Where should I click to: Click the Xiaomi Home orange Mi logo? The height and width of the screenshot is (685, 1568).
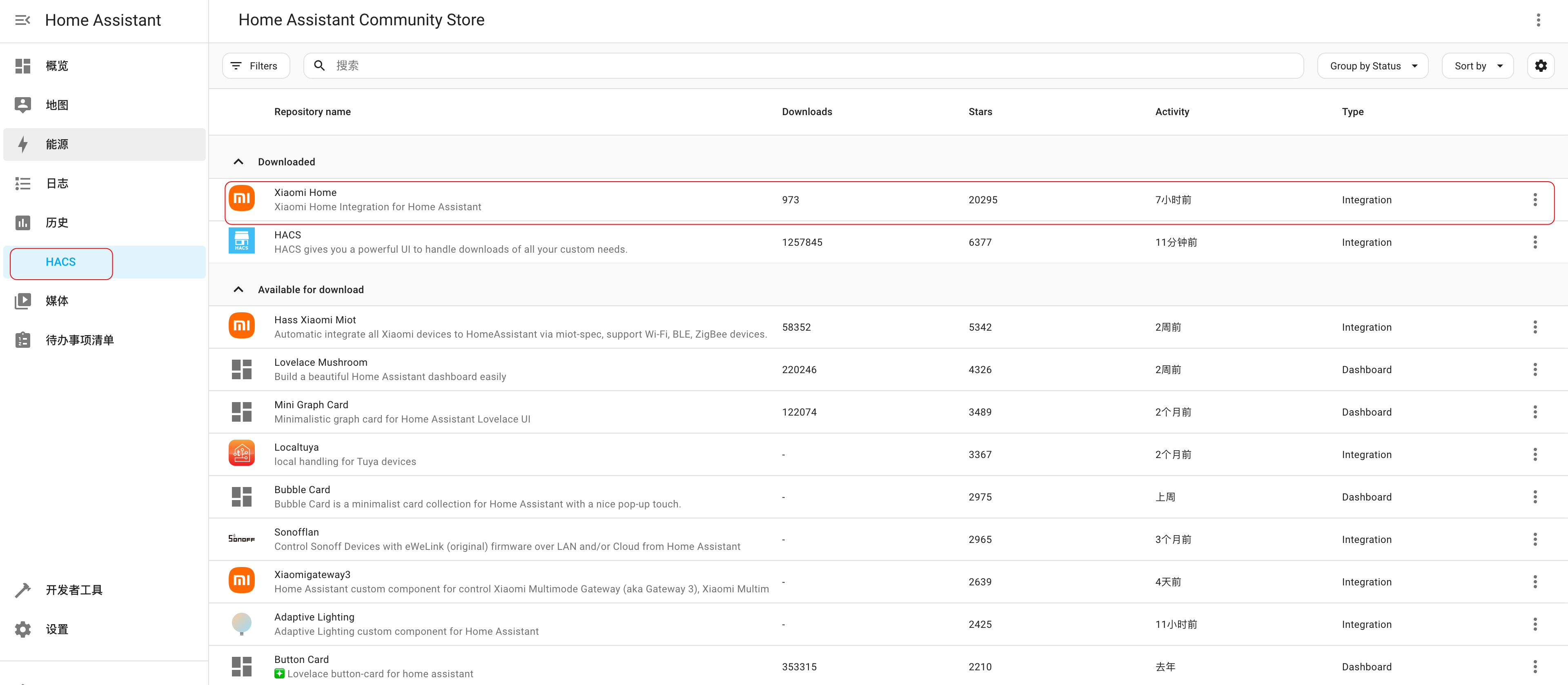[x=242, y=198]
